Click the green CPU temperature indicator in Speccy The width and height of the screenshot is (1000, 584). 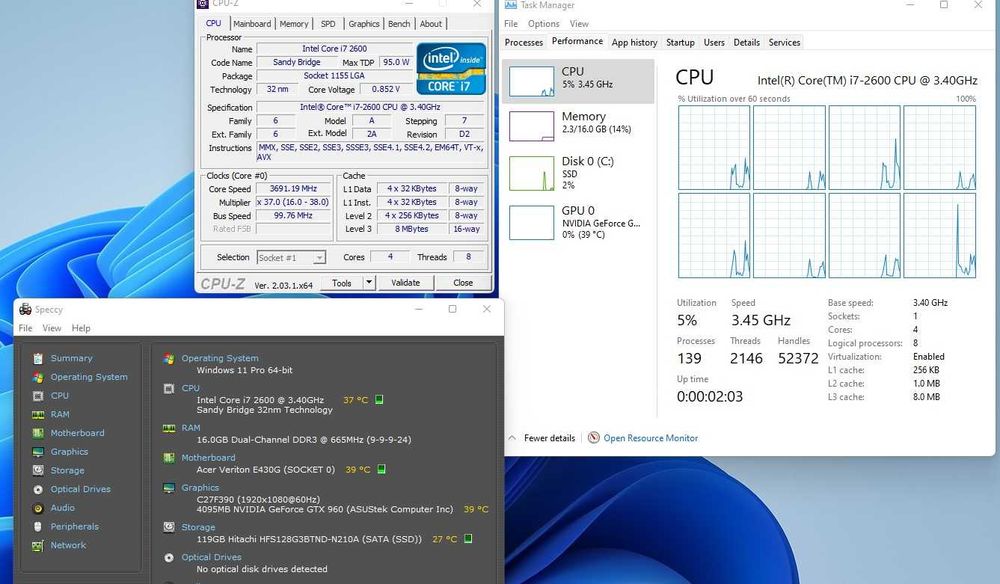(379, 400)
